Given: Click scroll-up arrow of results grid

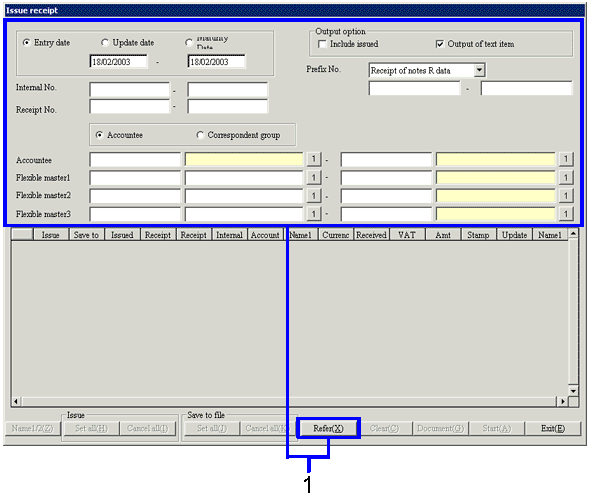Looking at the screenshot, I should coord(573,234).
